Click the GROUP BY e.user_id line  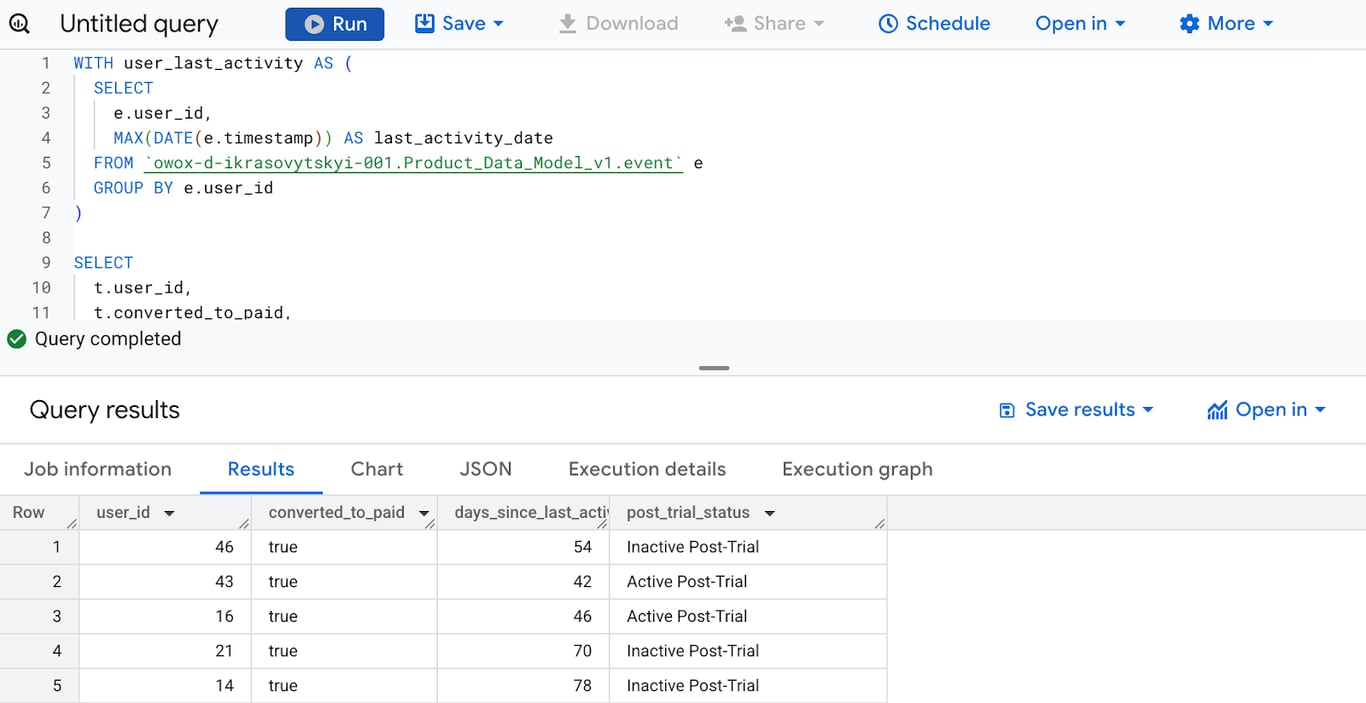coord(183,188)
